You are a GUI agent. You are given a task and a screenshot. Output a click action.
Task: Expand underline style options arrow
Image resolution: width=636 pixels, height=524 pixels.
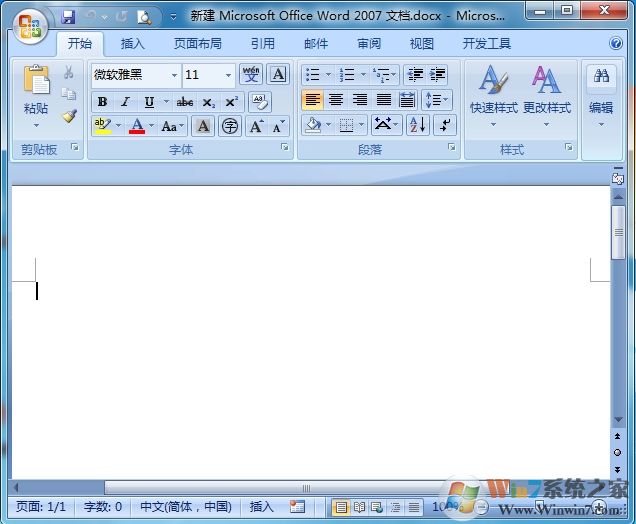(166, 102)
